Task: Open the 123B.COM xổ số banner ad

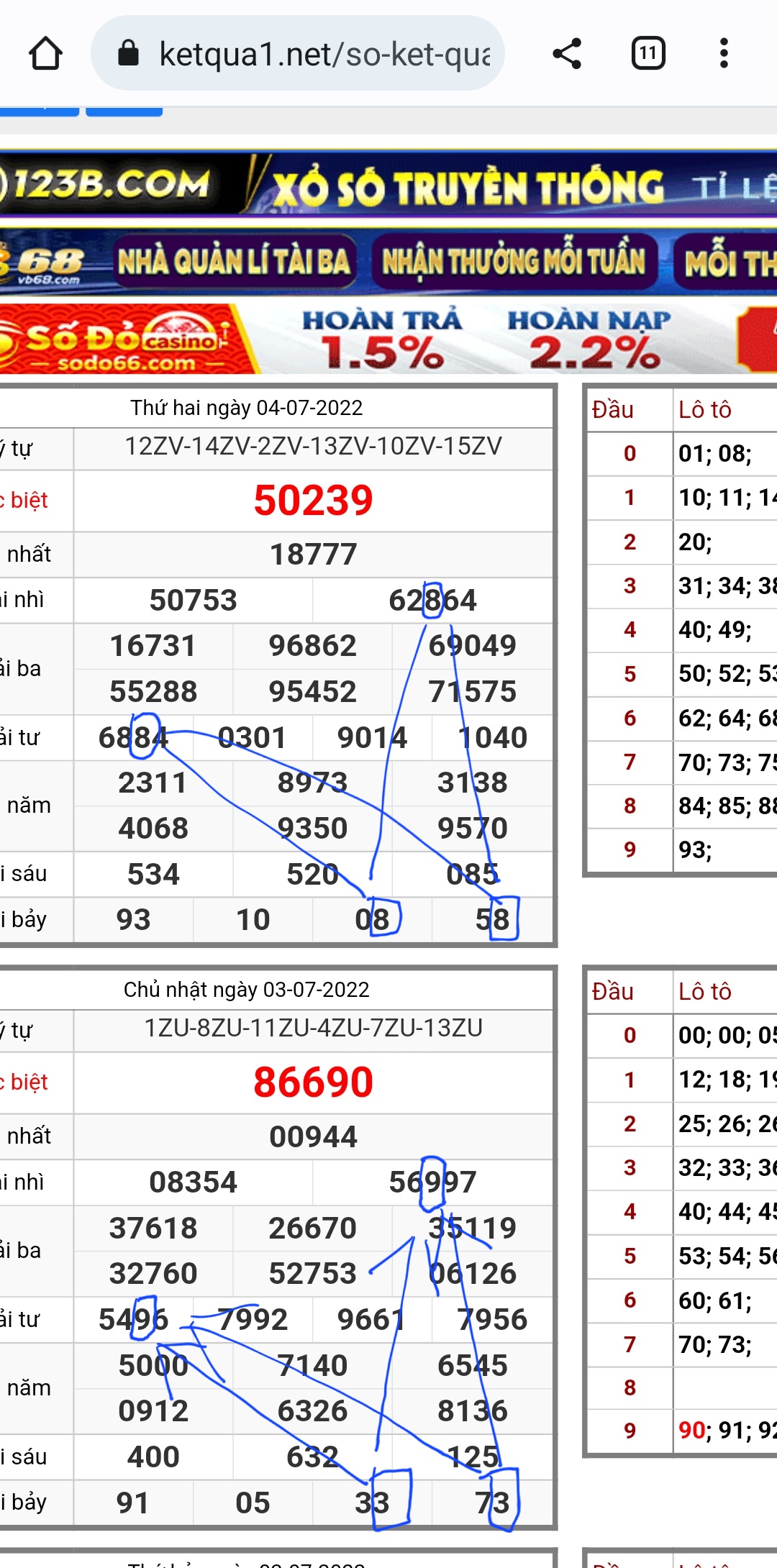Action: pos(388,184)
